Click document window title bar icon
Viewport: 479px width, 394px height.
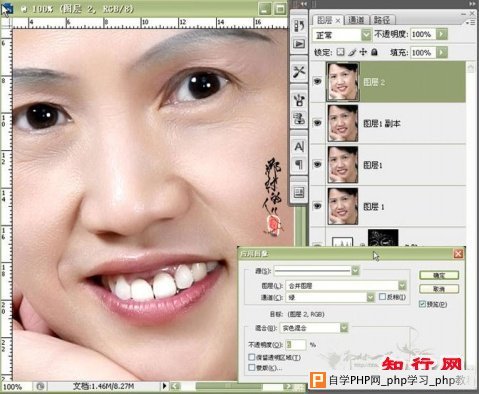coord(7,8)
